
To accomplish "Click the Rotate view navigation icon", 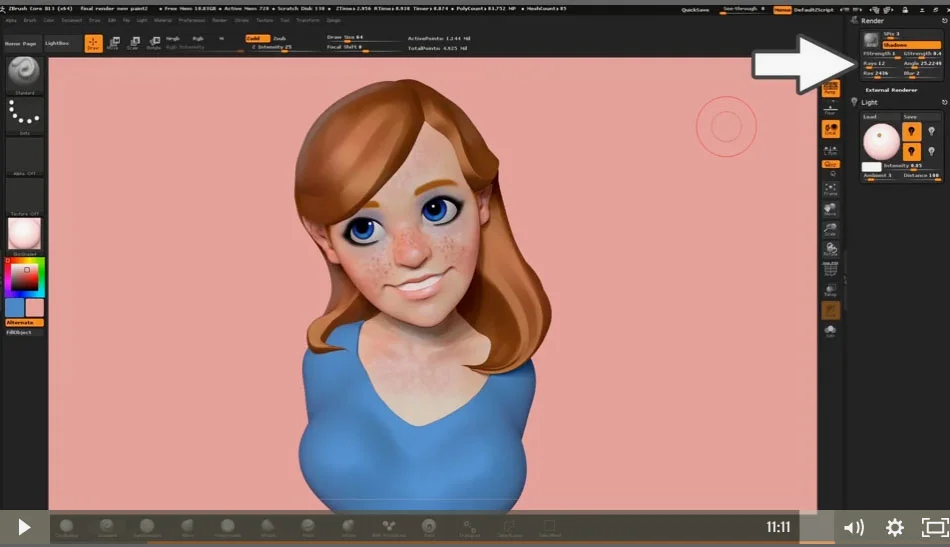I will 831,249.
